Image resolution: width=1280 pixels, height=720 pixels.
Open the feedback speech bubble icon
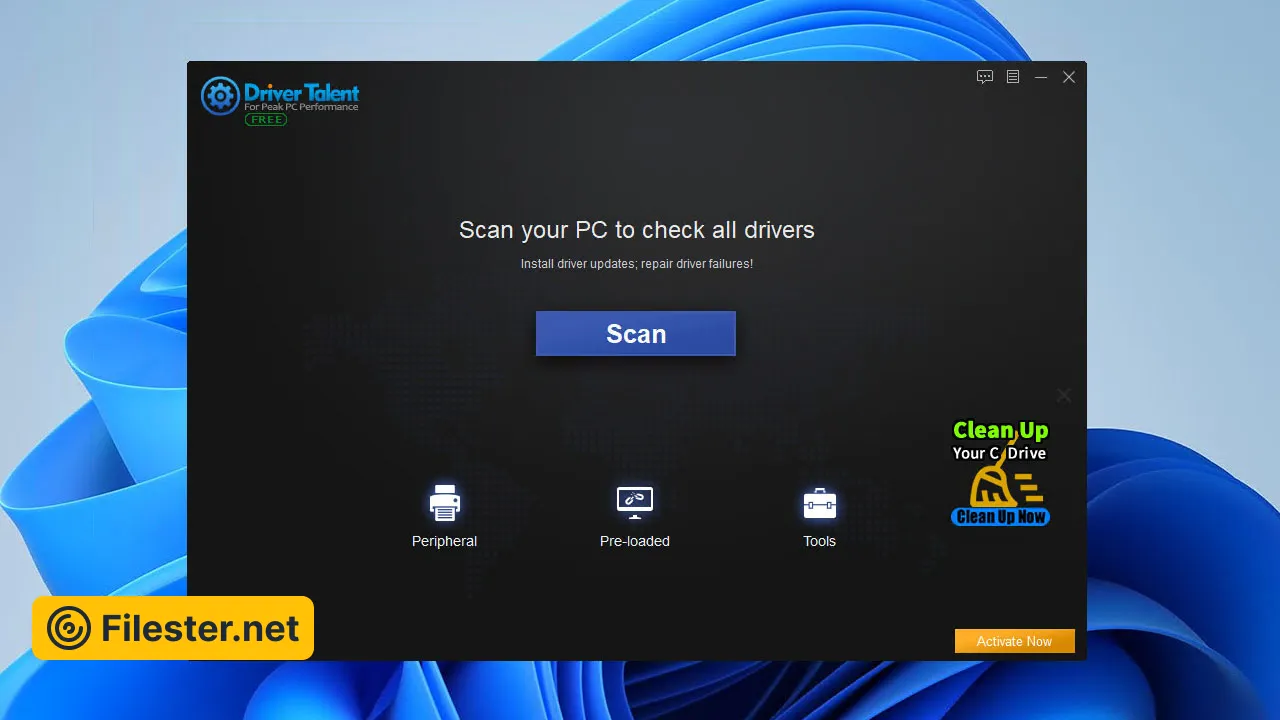pos(985,77)
